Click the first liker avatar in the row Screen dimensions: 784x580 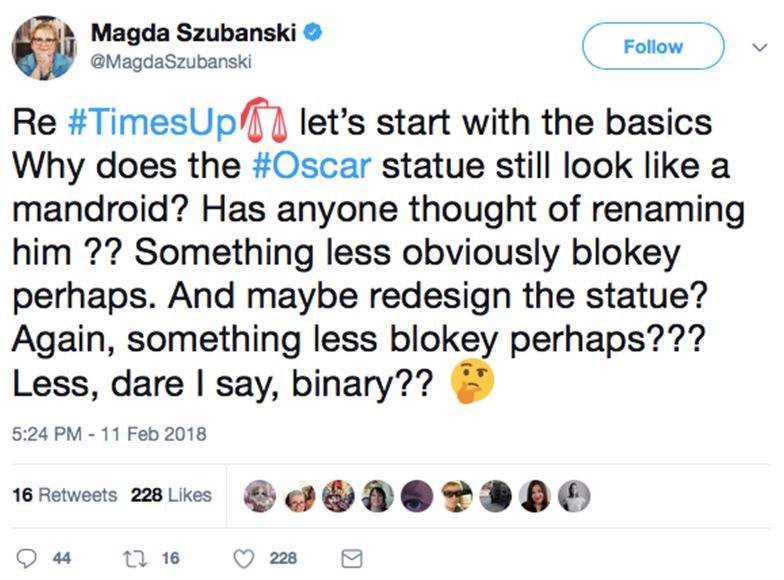tap(259, 496)
